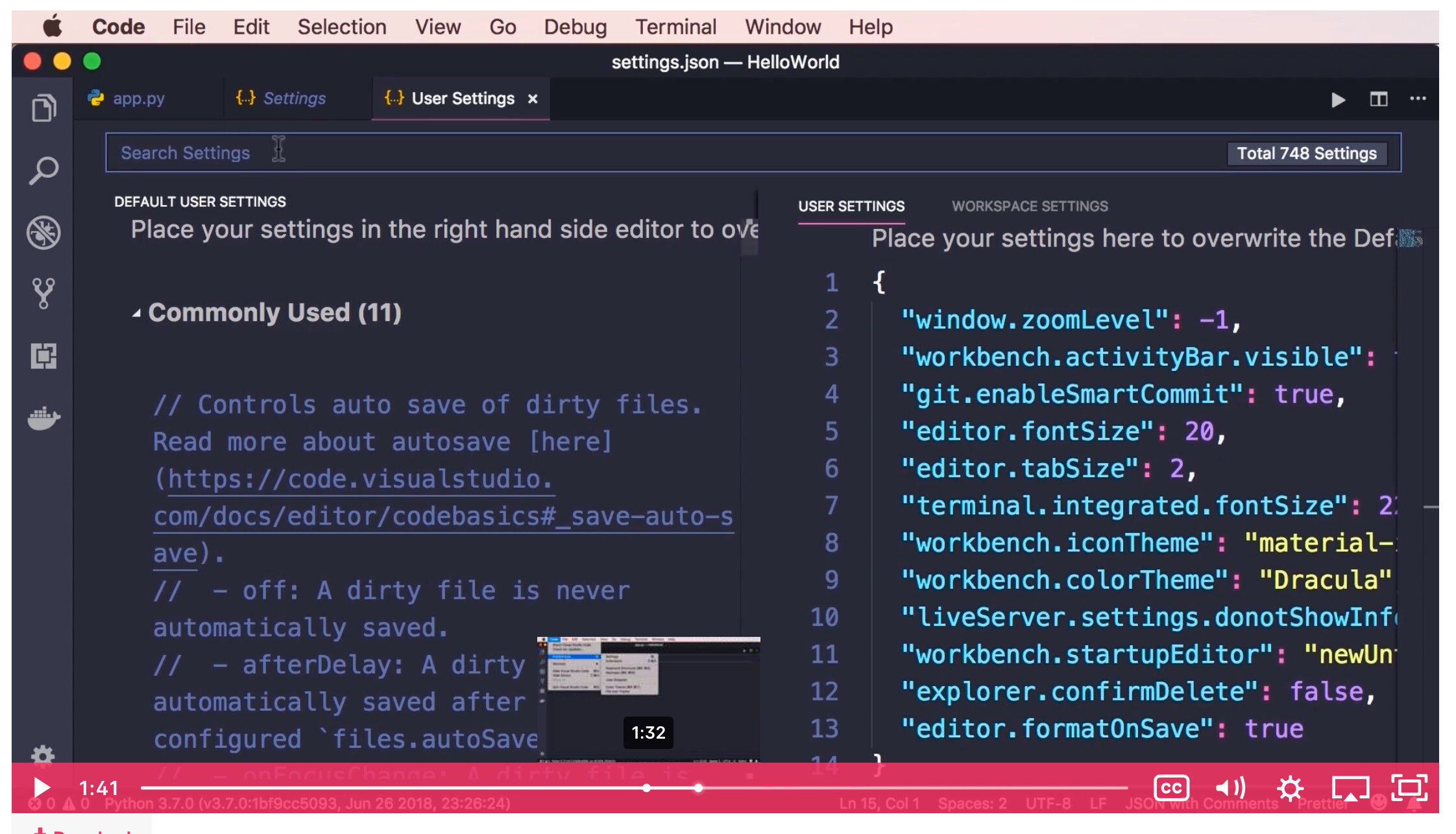Click the run play icon in editor toolbar
1456x834 pixels.
point(1338,100)
